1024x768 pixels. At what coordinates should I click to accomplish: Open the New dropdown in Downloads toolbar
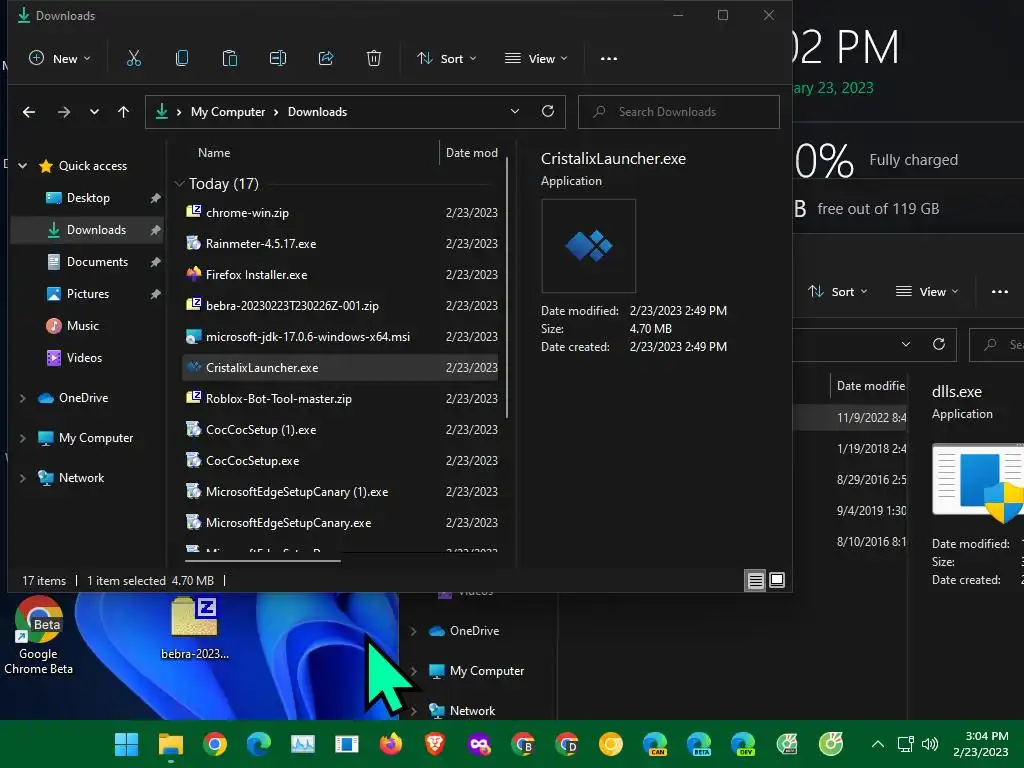(x=60, y=59)
